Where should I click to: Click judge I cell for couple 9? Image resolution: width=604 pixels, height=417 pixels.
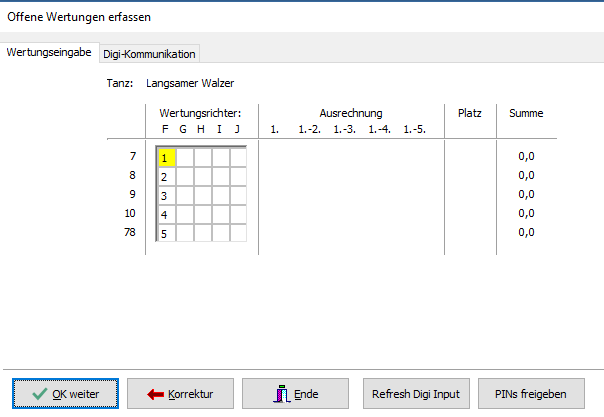220,195
